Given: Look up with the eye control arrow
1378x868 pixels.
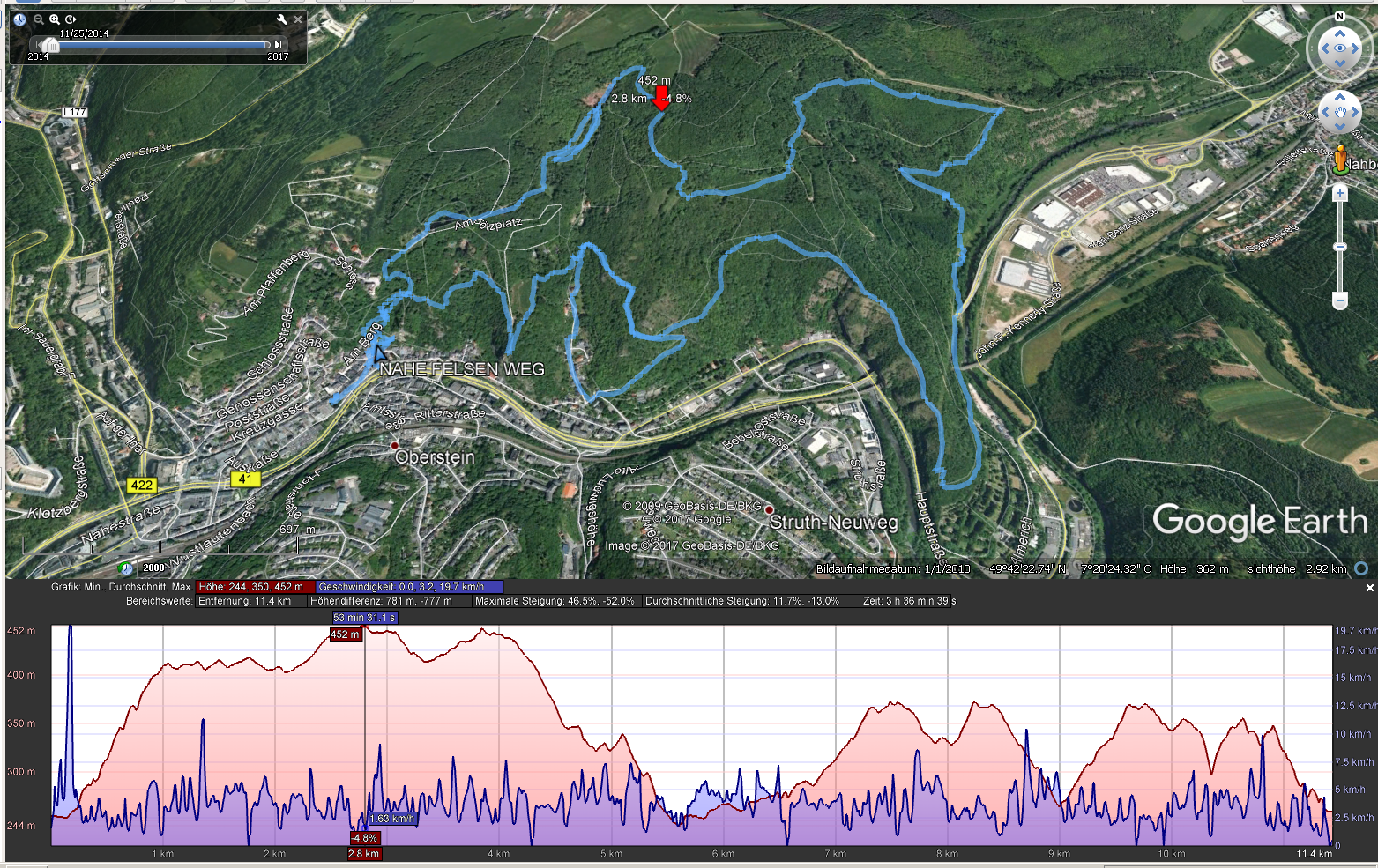Looking at the screenshot, I should (1340, 33).
